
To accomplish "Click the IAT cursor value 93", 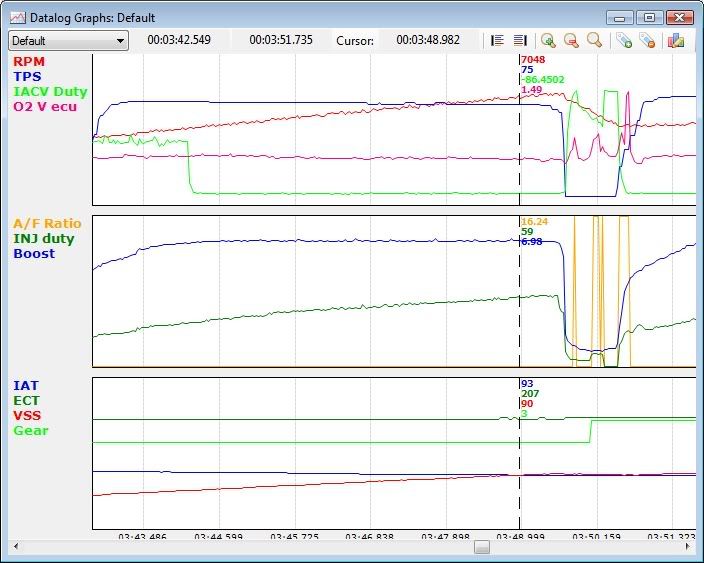I will click(x=527, y=384).
